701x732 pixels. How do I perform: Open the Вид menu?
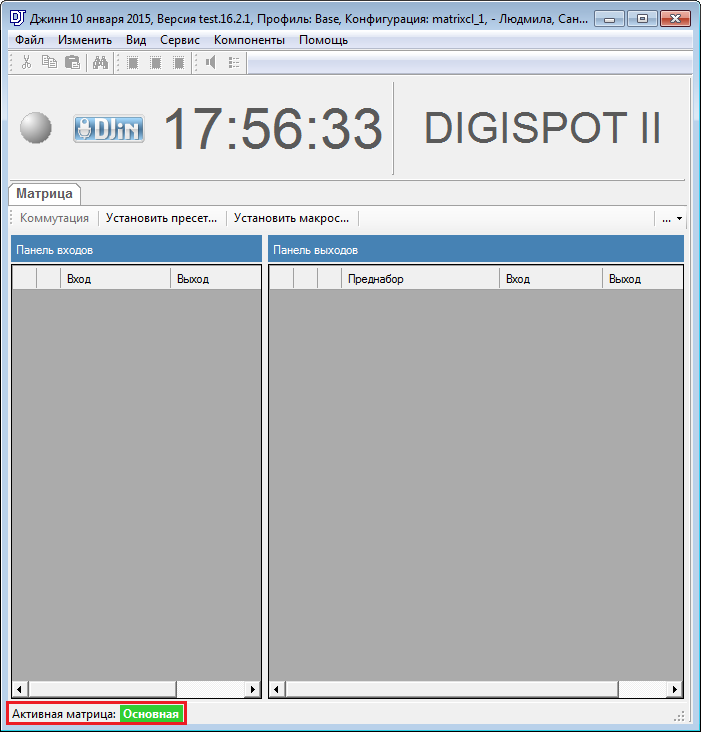(136, 40)
